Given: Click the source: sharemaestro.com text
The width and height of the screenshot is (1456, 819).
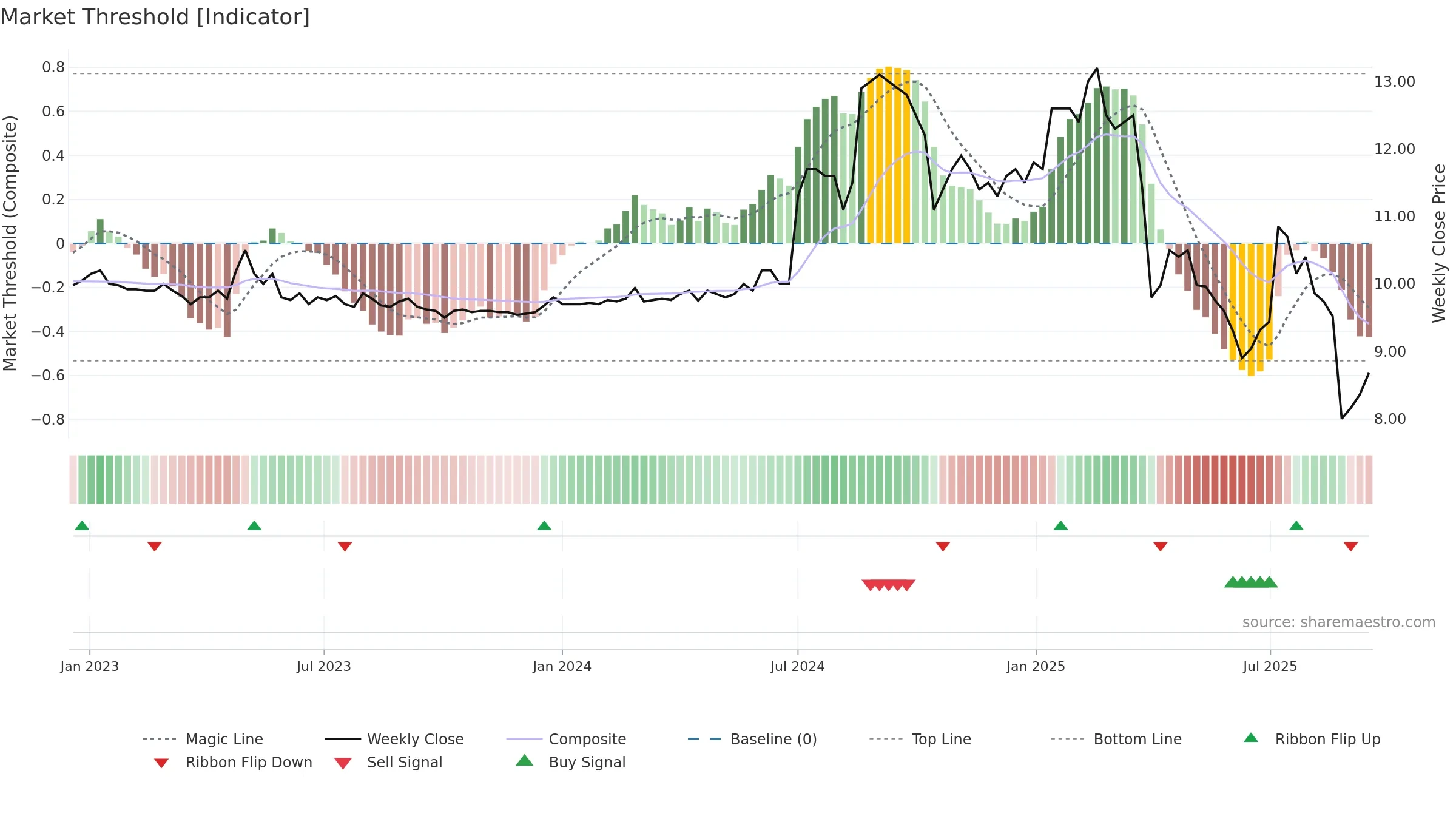Looking at the screenshot, I should click(1339, 622).
